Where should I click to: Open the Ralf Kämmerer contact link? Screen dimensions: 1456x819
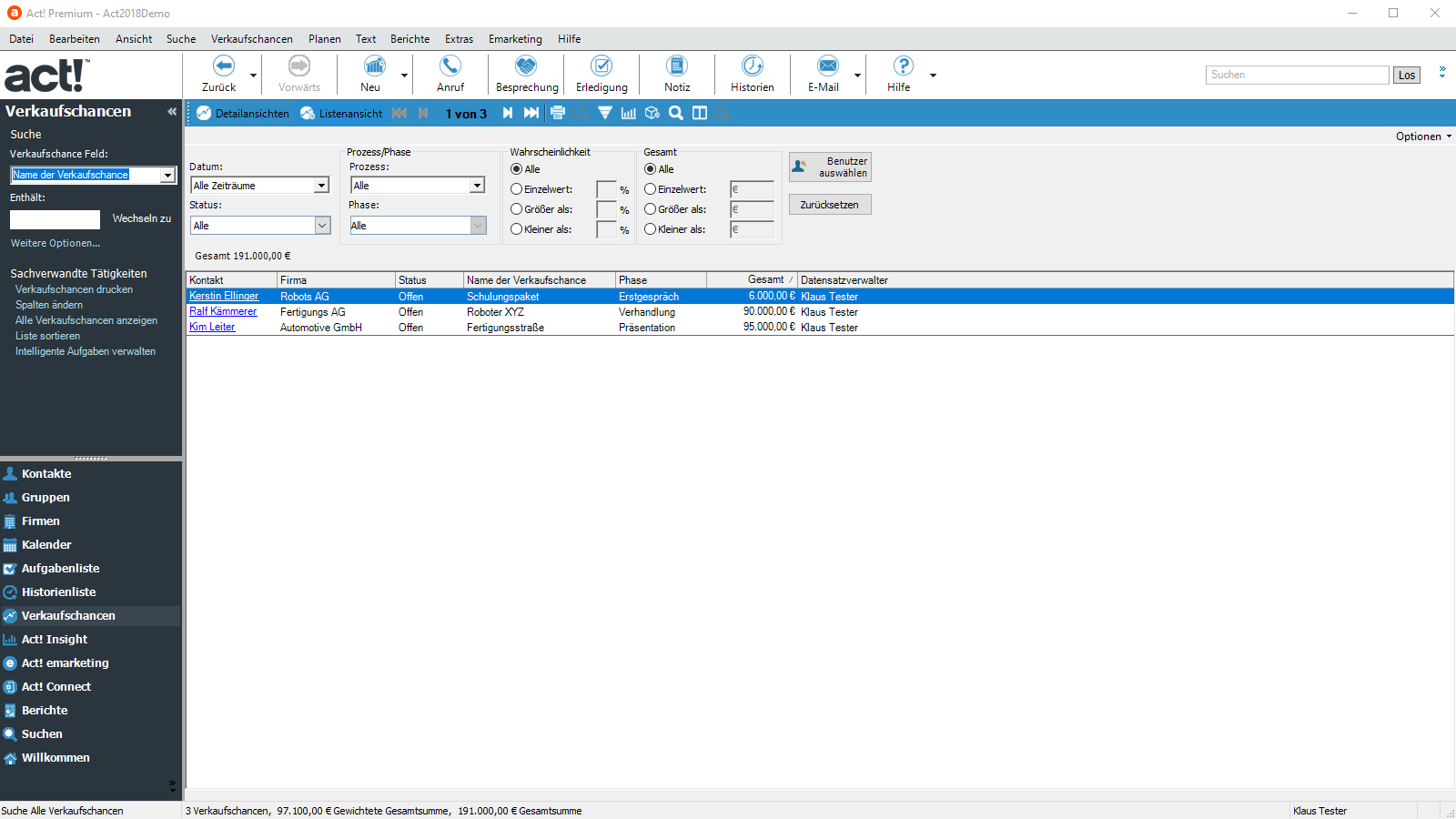pyautogui.click(x=223, y=311)
